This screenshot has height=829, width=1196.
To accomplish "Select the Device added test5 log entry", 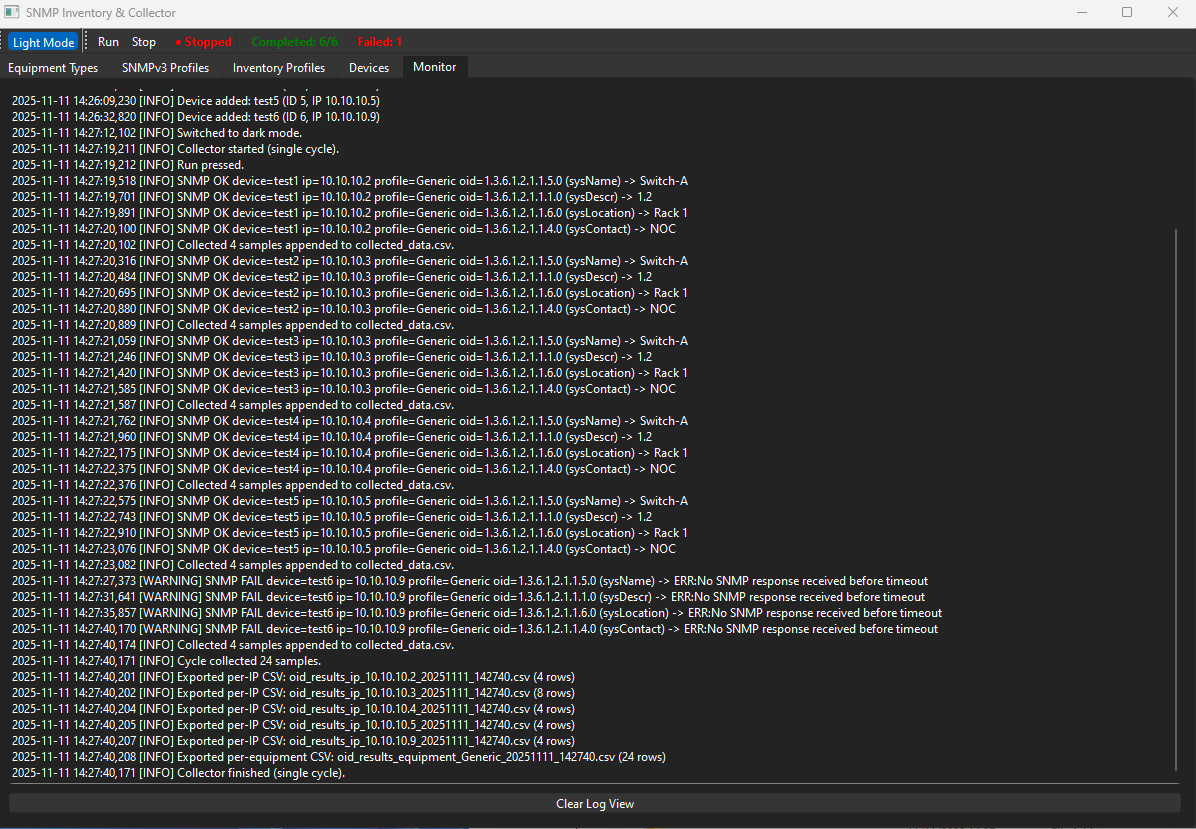I will point(196,100).
